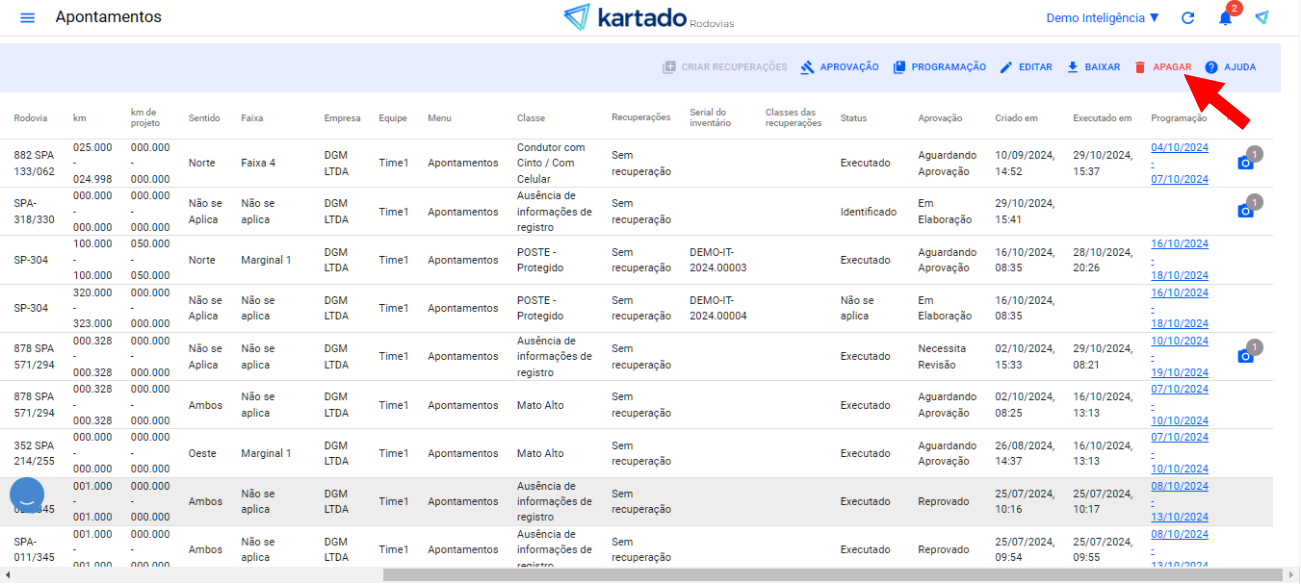Click the Programação toolbar button
Viewport: 1301px width, 584px height.
(x=939, y=67)
